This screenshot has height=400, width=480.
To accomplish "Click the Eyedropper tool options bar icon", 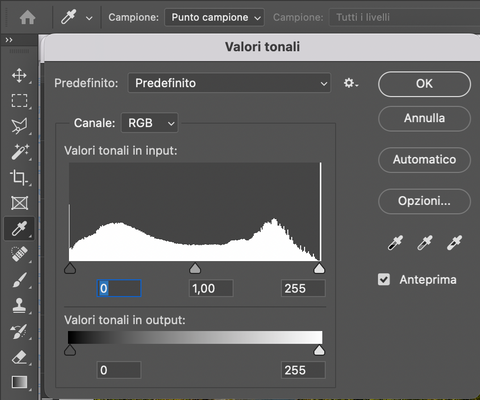I will (68, 17).
